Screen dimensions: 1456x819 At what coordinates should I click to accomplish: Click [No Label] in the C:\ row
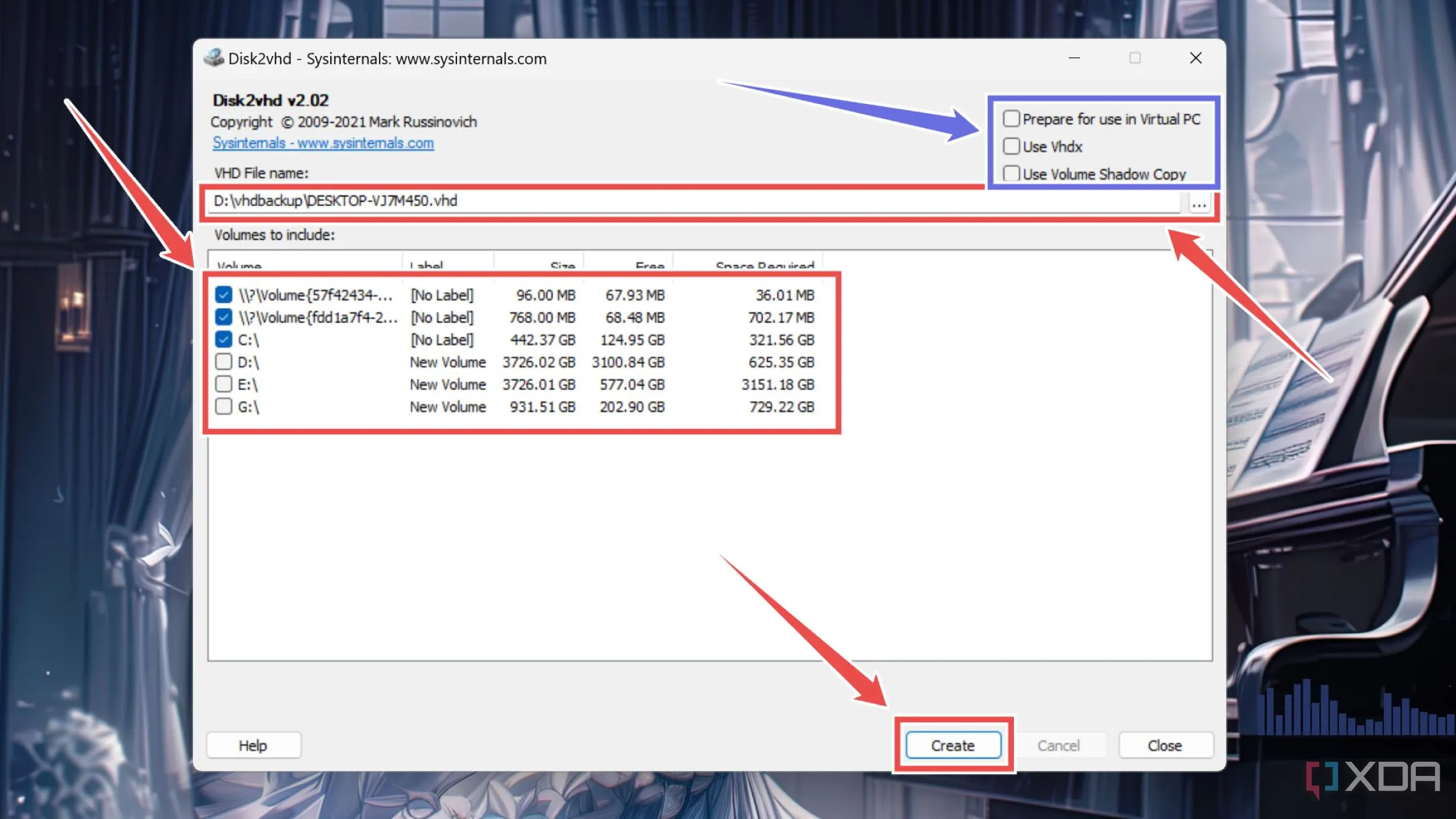point(442,340)
